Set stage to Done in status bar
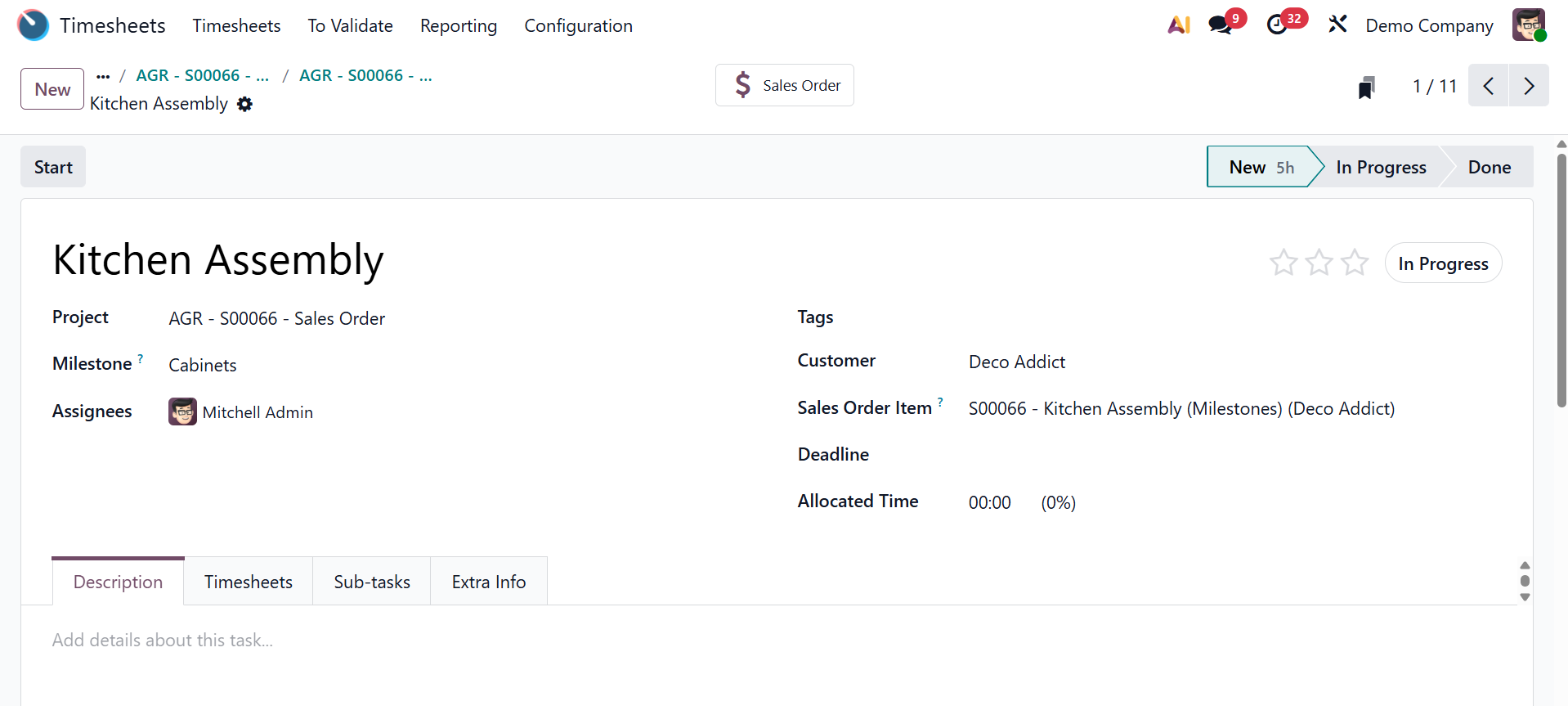The image size is (1568, 706). point(1489,168)
